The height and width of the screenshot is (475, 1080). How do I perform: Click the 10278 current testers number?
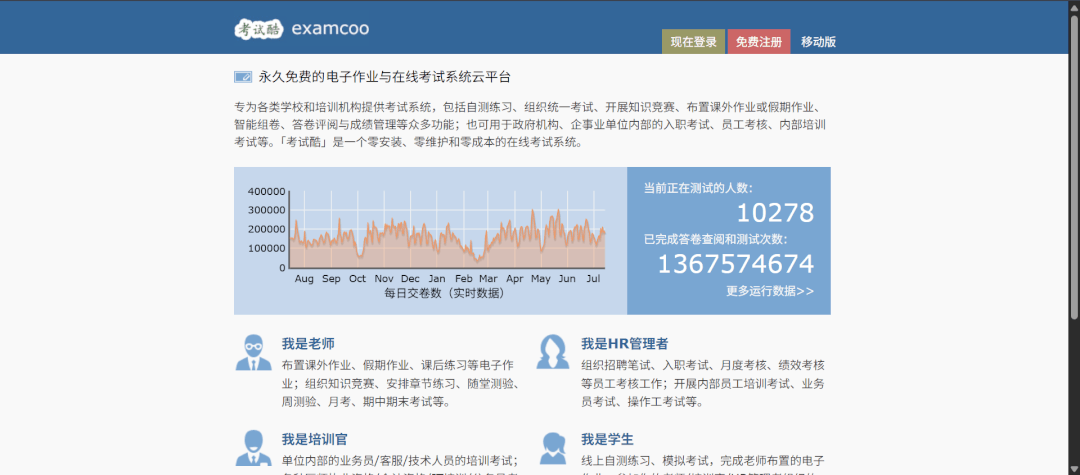click(x=776, y=213)
